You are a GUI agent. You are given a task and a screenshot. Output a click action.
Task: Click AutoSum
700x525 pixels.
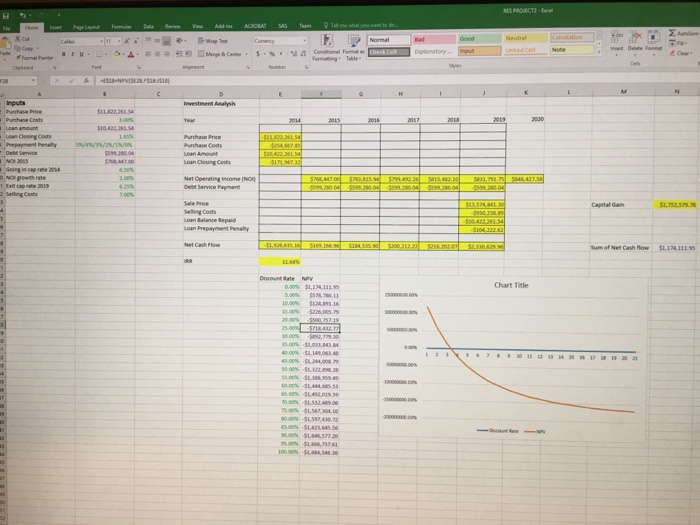pos(684,33)
